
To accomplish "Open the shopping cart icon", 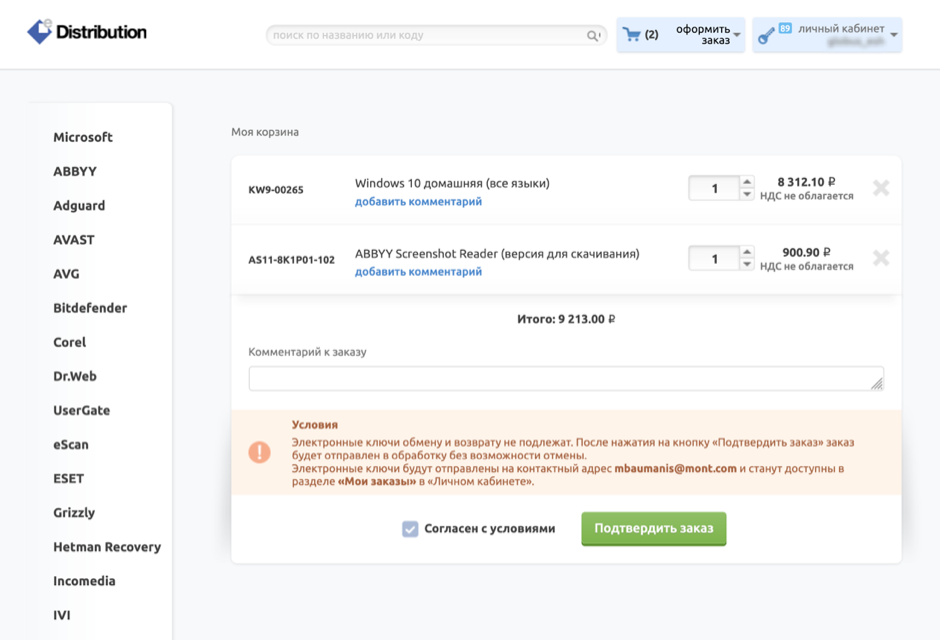I will tap(631, 34).
